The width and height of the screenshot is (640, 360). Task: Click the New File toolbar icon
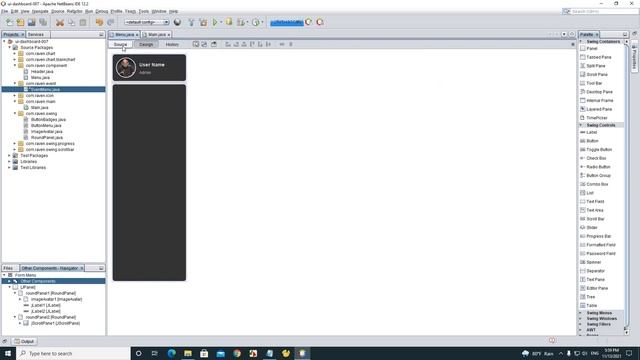(x=9, y=22)
